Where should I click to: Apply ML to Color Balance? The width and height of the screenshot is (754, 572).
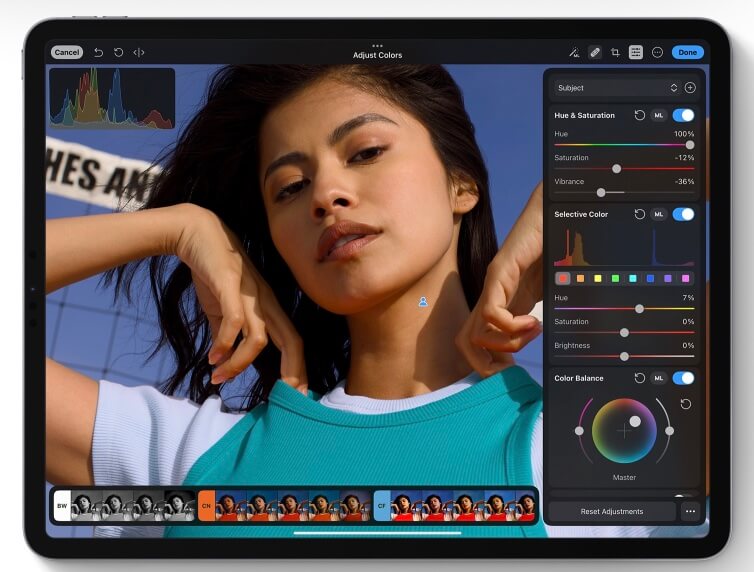(658, 378)
